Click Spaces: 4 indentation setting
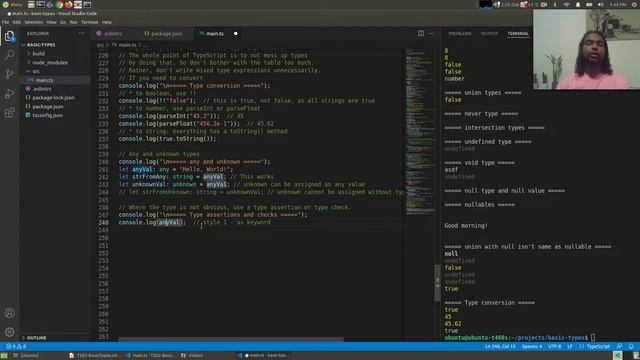This screenshot has height=360, width=640. coord(532,346)
